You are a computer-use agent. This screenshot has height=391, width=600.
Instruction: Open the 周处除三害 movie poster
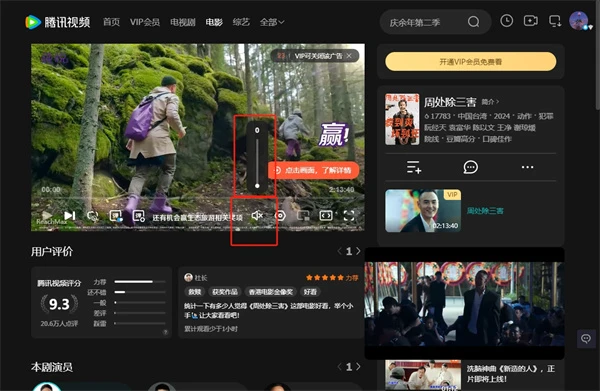pos(402,119)
